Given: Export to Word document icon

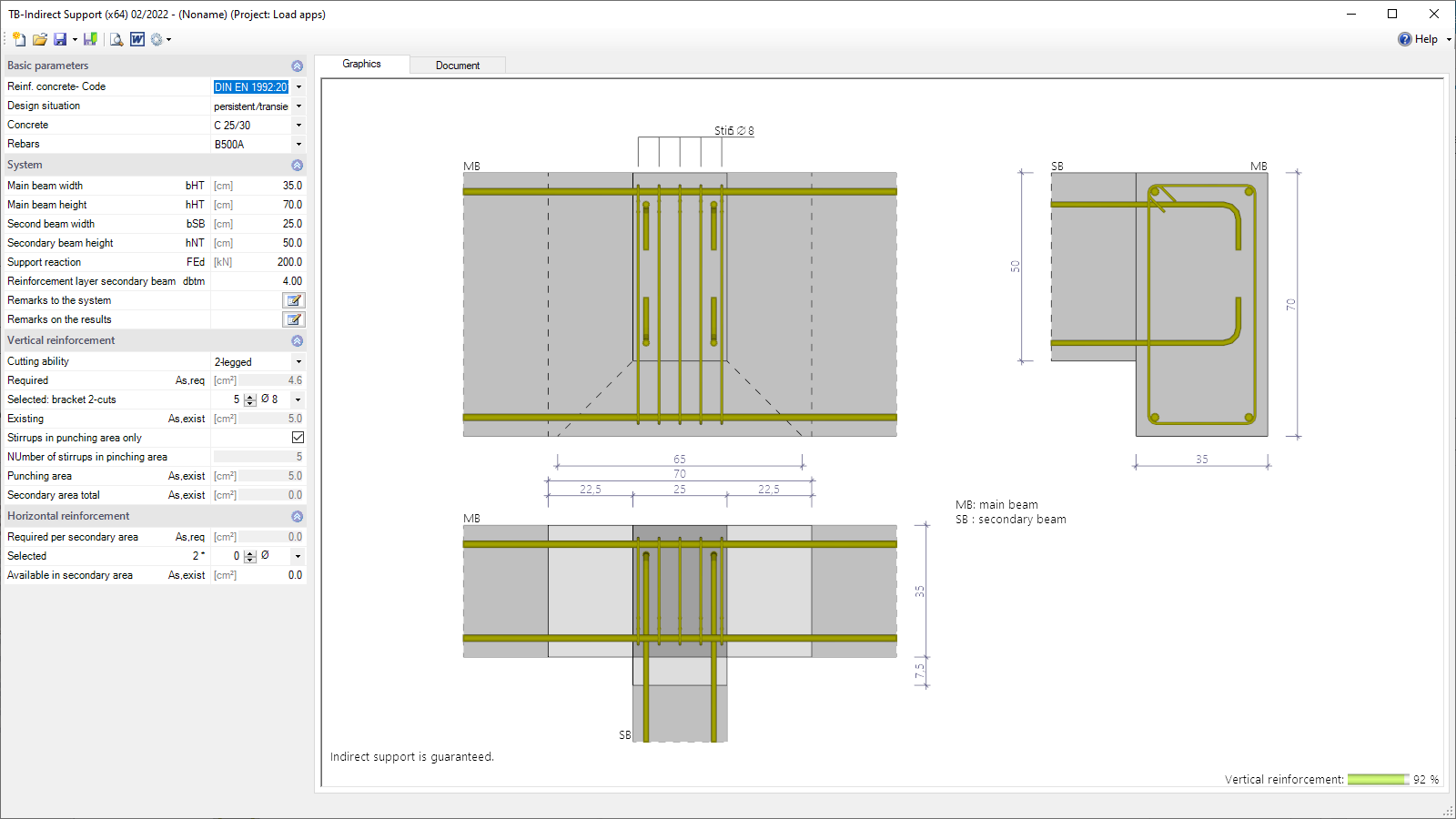Looking at the screenshot, I should coord(137,39).
